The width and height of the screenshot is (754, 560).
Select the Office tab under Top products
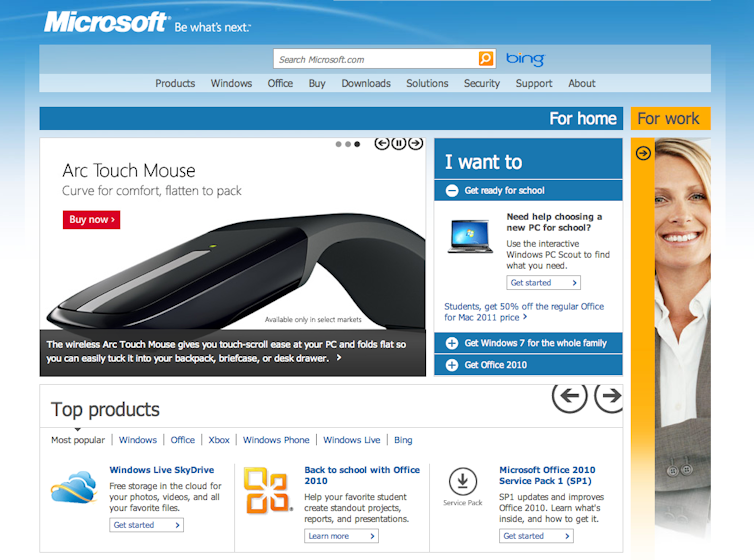(183, 440)
